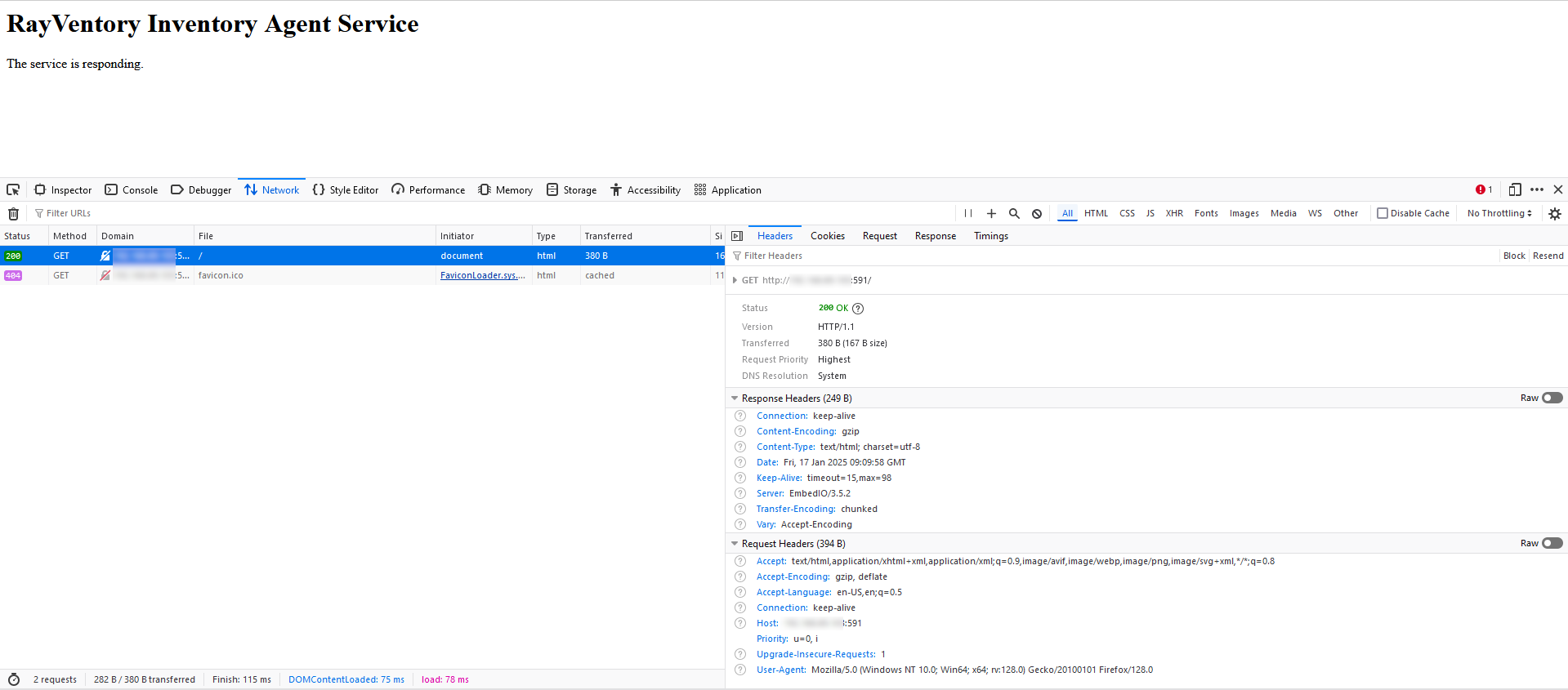This screenshot has width=1568, height=690.
Task: Open the FaviconLoader.sys initiator link
Action: [x=482, y=275]
